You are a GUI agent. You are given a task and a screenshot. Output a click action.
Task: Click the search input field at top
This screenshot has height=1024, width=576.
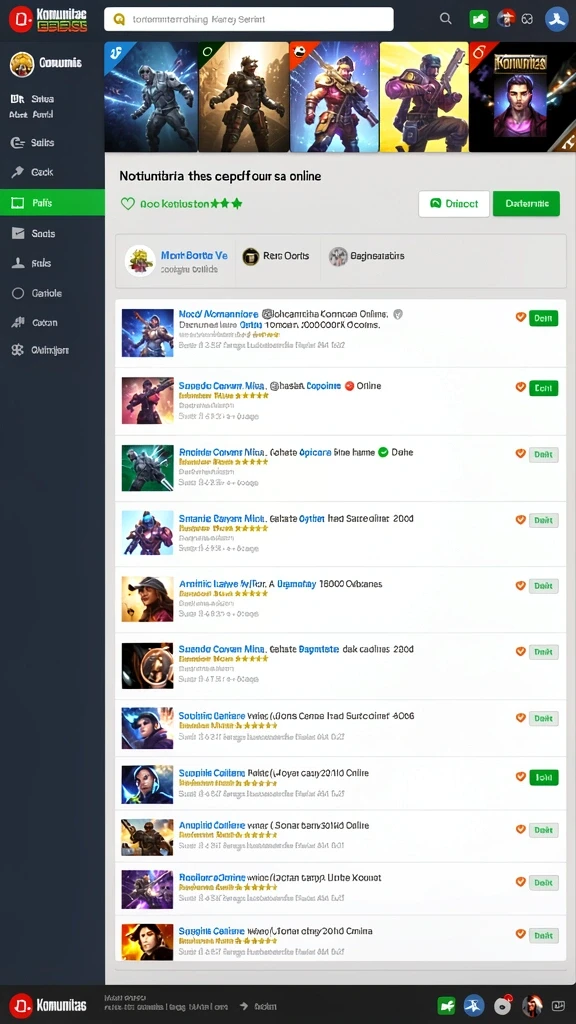pyautogui.click(x=249, y=20)
